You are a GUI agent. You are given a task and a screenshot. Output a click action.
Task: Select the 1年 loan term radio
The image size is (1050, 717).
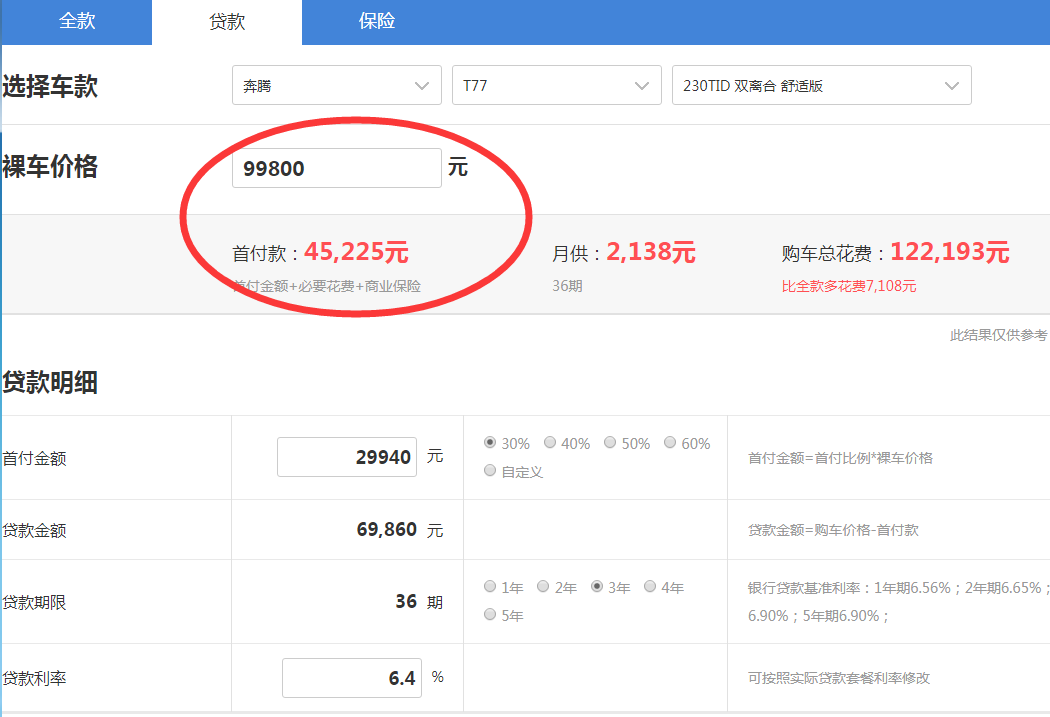[490, 586]
